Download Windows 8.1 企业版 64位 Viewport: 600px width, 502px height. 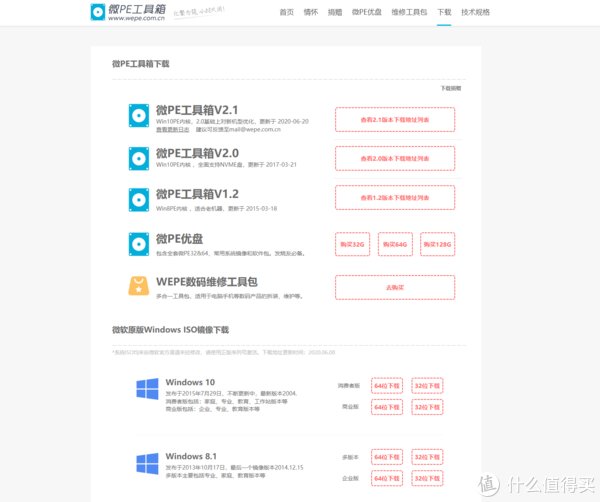pyautogui.click(x=387, y=479)
